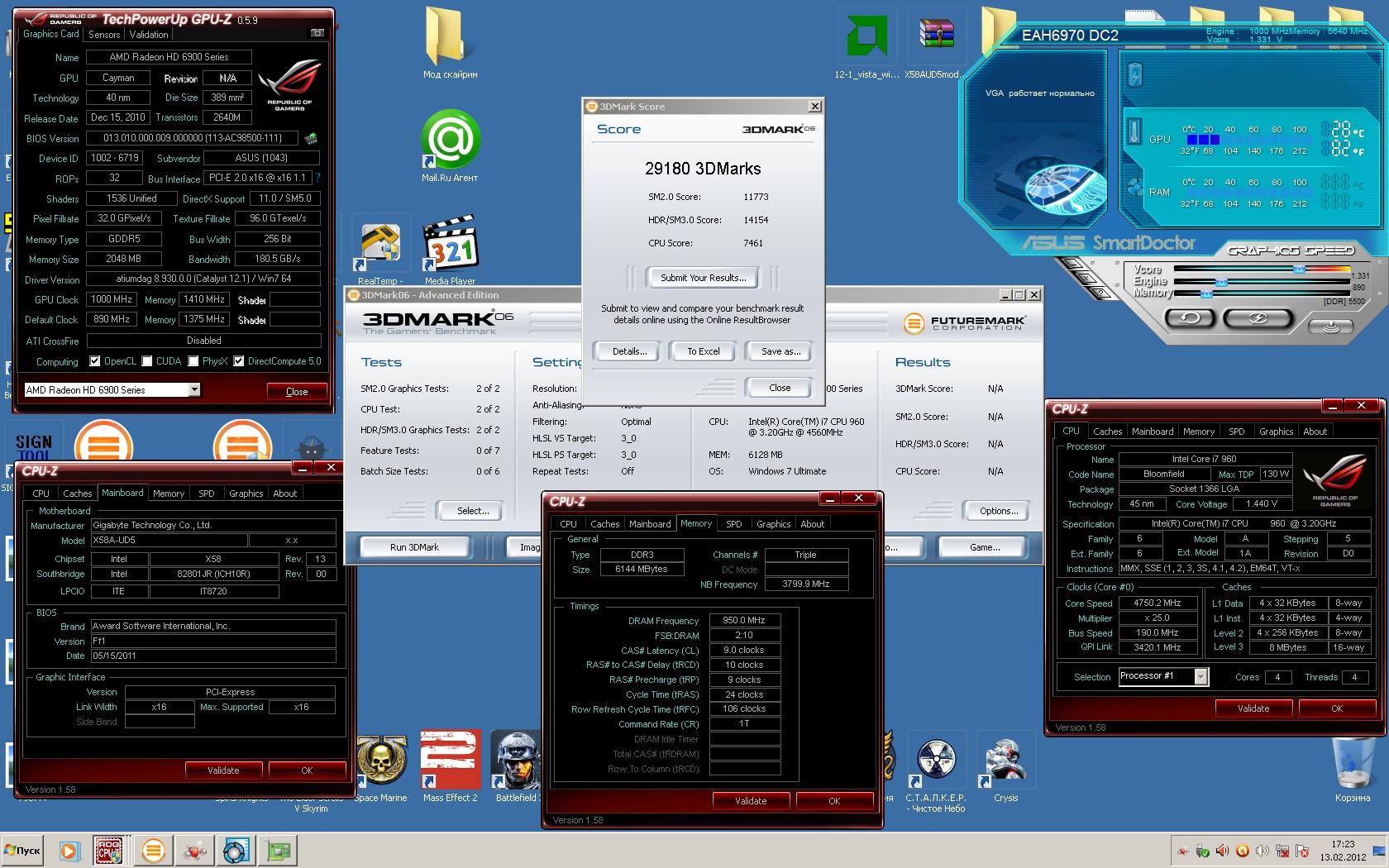Screen dimensions: 1389x868
Task: Open the Caches tab in the Mainboard CPU-Z window
Action: click(x=78, y=494)
